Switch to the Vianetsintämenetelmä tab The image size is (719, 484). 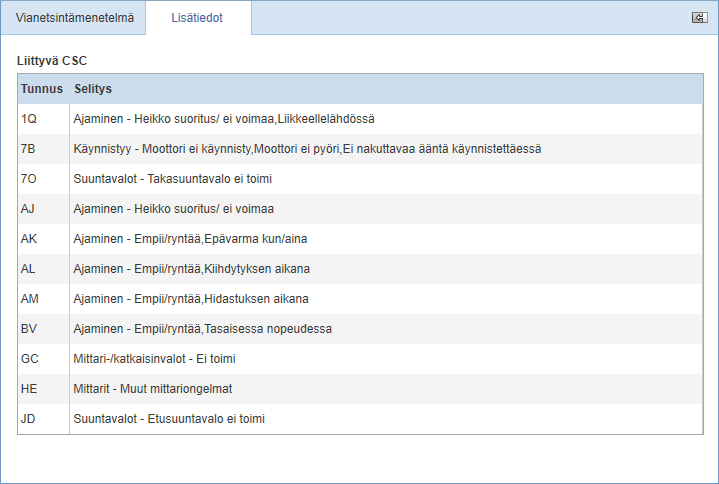coord(74,18)
